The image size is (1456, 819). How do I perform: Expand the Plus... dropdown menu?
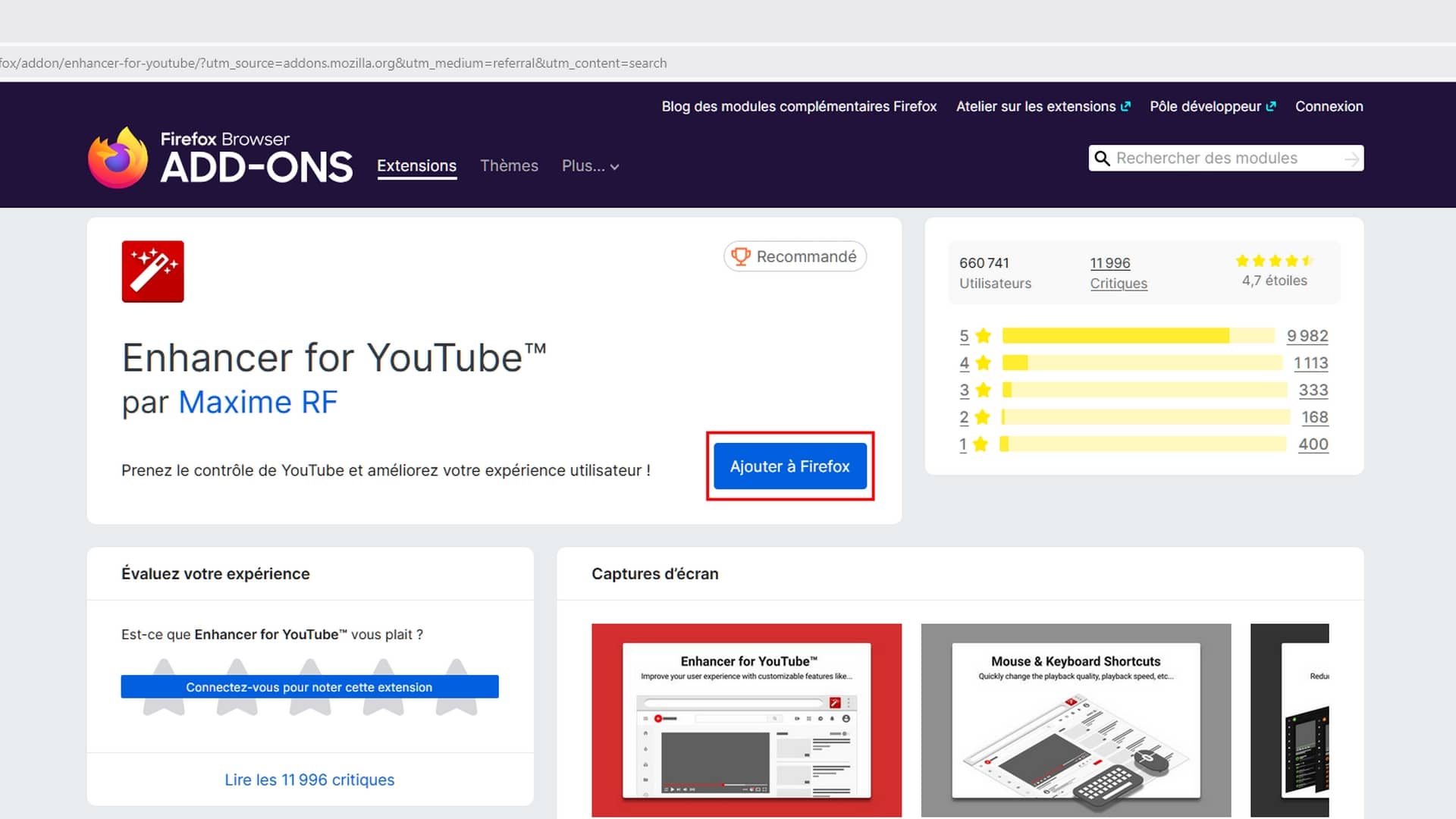pyautogui.click(x=590, y=166)
